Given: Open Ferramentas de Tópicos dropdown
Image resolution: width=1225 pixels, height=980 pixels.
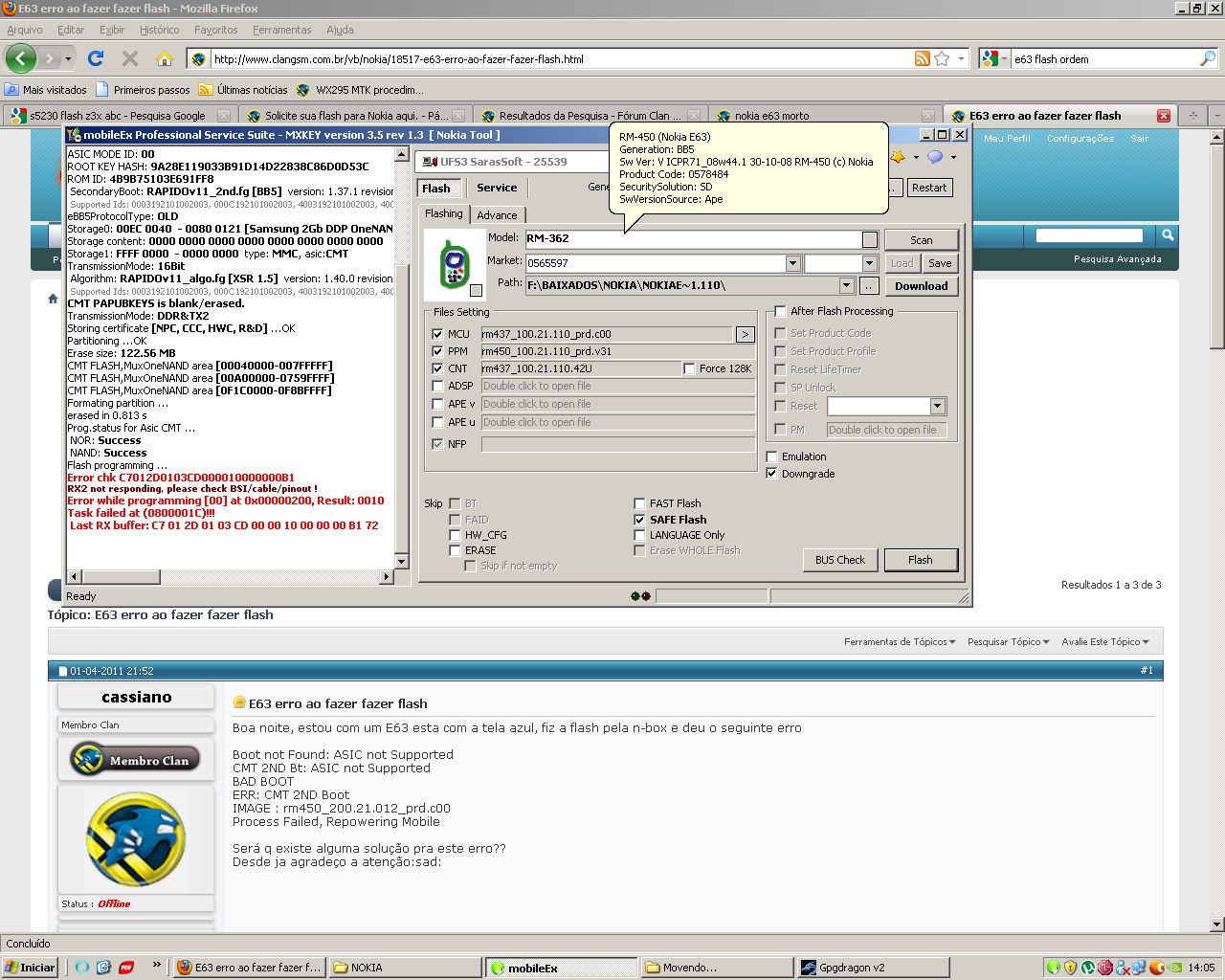Looking at the screenshot, I should 900,642.
